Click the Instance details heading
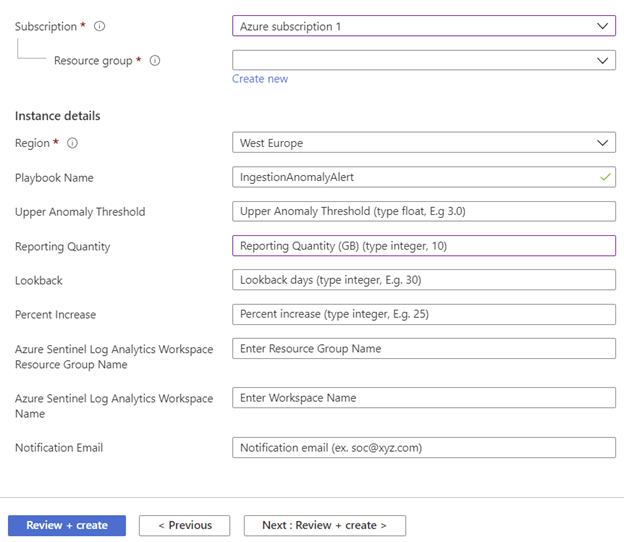Image resolution: width=624 pixels, height=542 pixels. point(58,116)
